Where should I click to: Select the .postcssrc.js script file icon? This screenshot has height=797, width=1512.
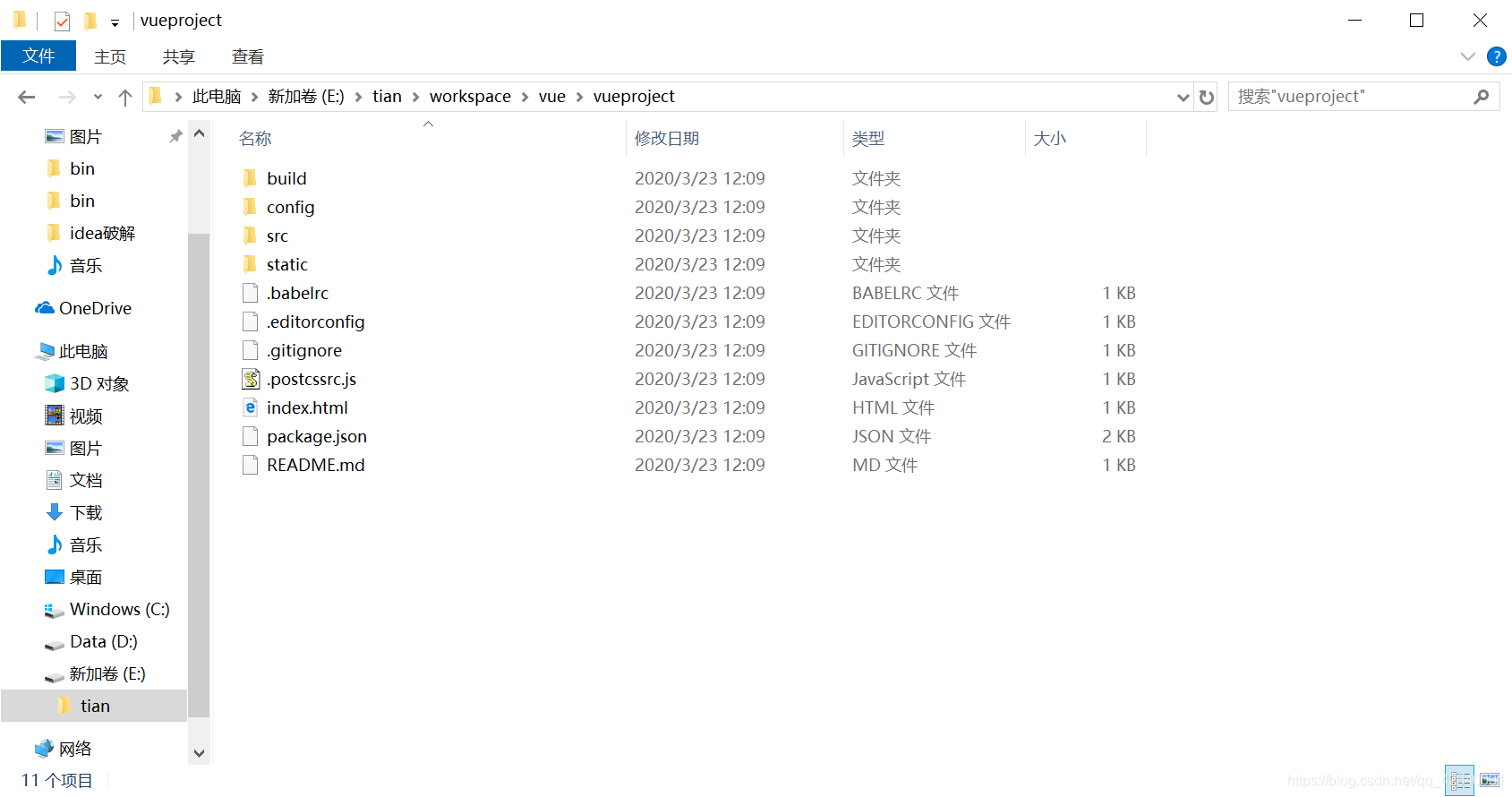(x=251, y=379)
